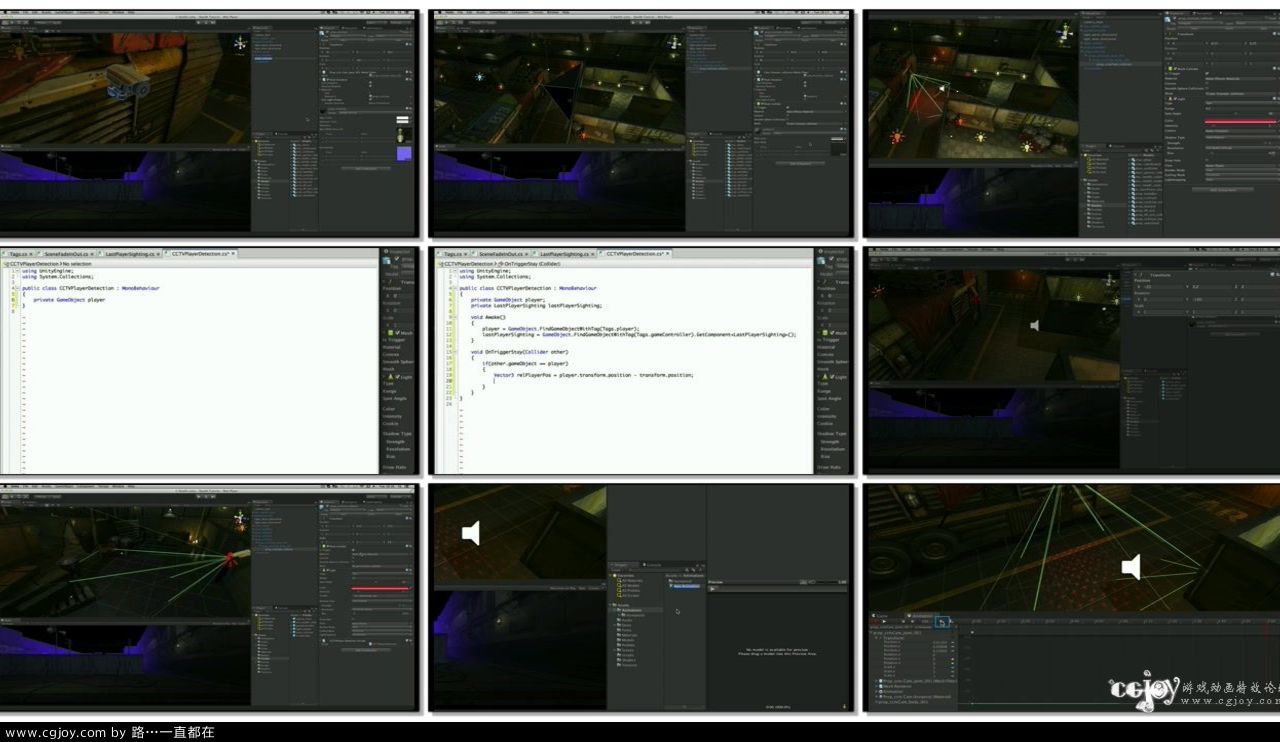Click the add keyframe icon in the Animation window
The image size is (1280, 742).
coord(940,623)
